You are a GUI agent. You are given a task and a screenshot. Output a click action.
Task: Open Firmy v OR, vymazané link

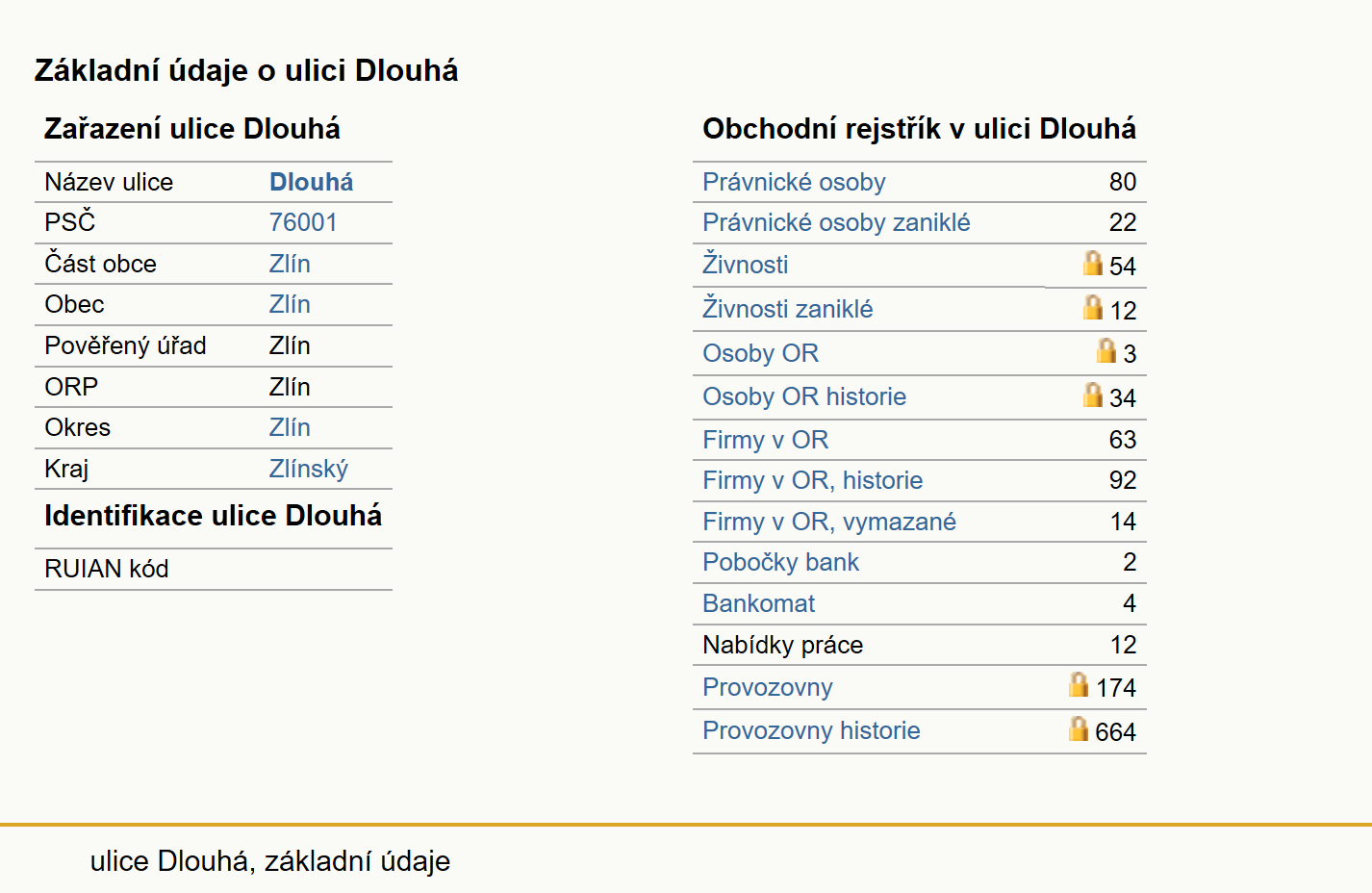pos(829,522)
